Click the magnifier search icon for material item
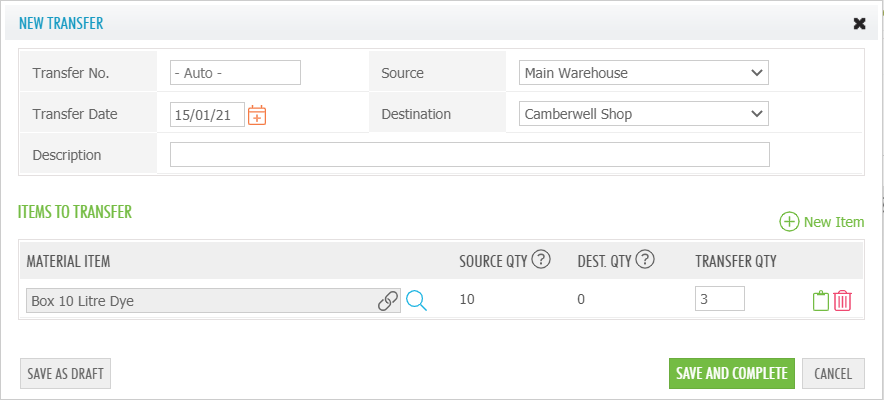The height and width of the screenshot is (400, 884). pyautogui.click(x=417, y=301)
